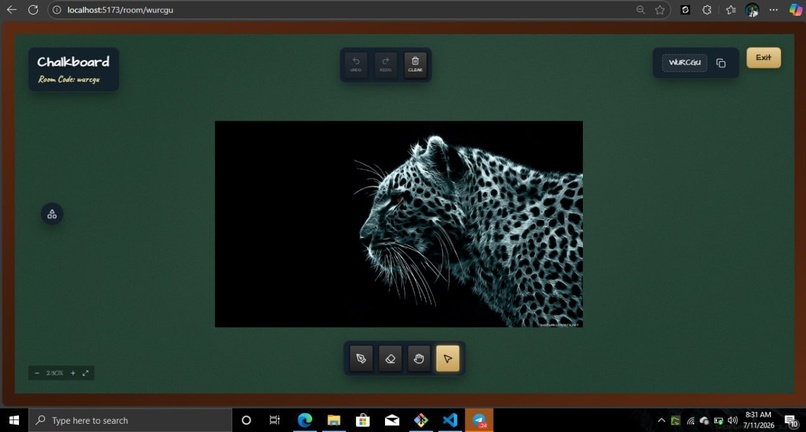Open the green NVIDIA tray icon
The width and height of the screenshot is (806, 432).
(x=675, y=421)
